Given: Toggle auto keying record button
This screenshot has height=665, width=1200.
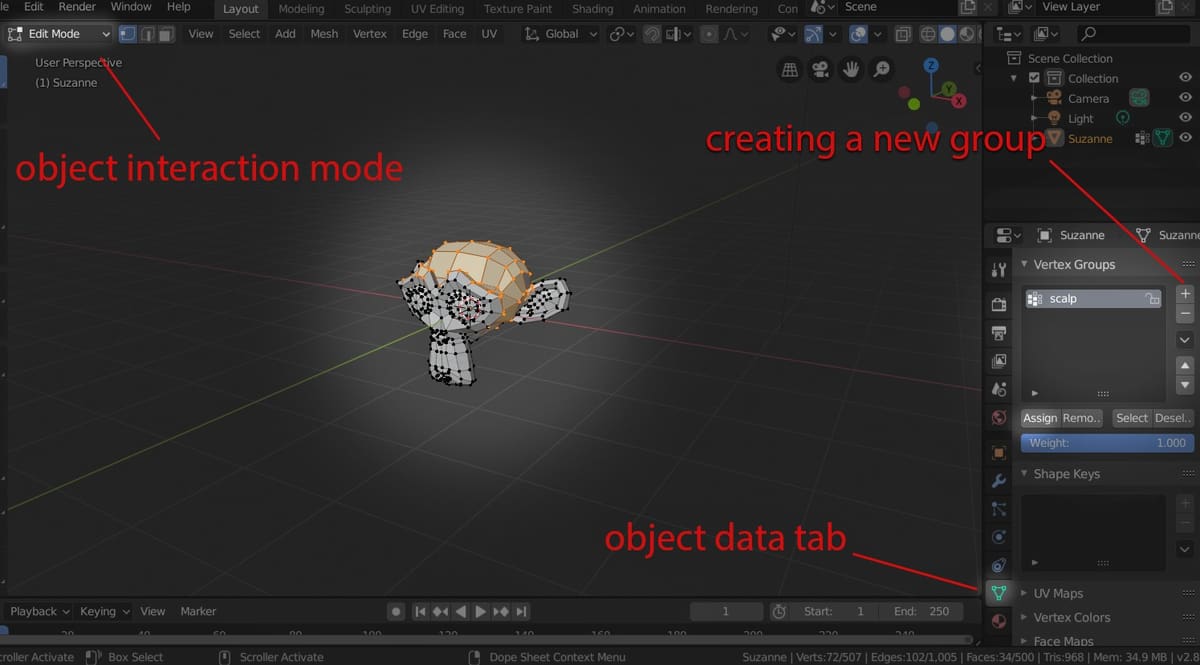Looking at the screenshot, I should (x=396, y=611).
